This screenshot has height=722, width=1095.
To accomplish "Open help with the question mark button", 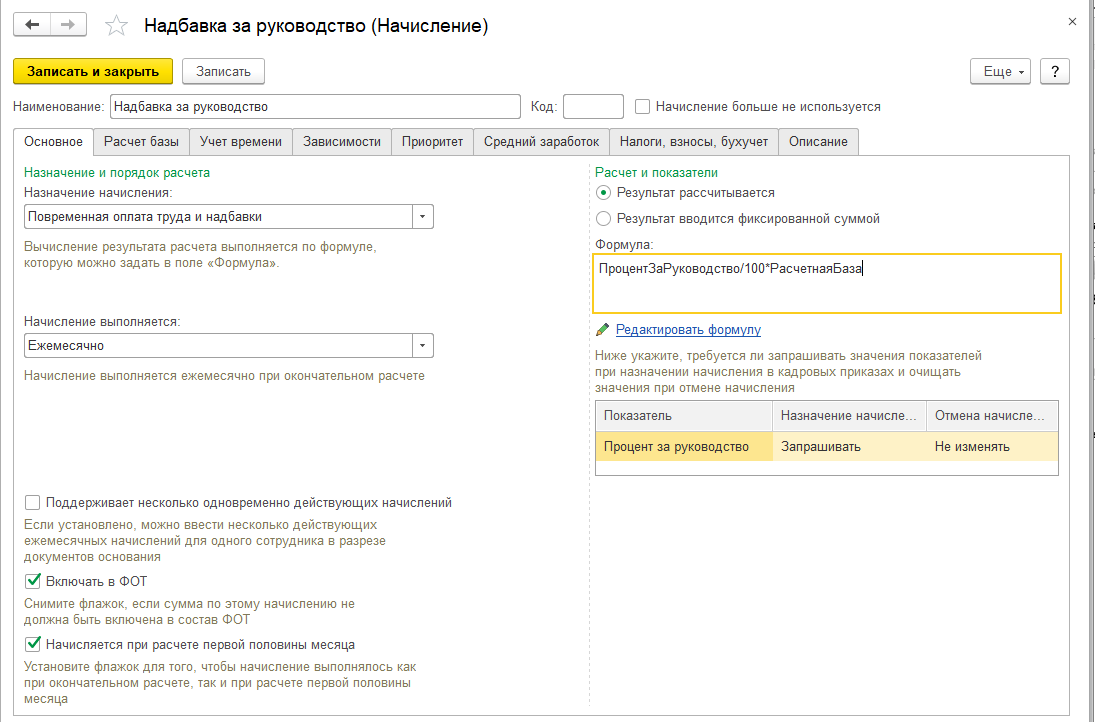I will (1055, 71).
